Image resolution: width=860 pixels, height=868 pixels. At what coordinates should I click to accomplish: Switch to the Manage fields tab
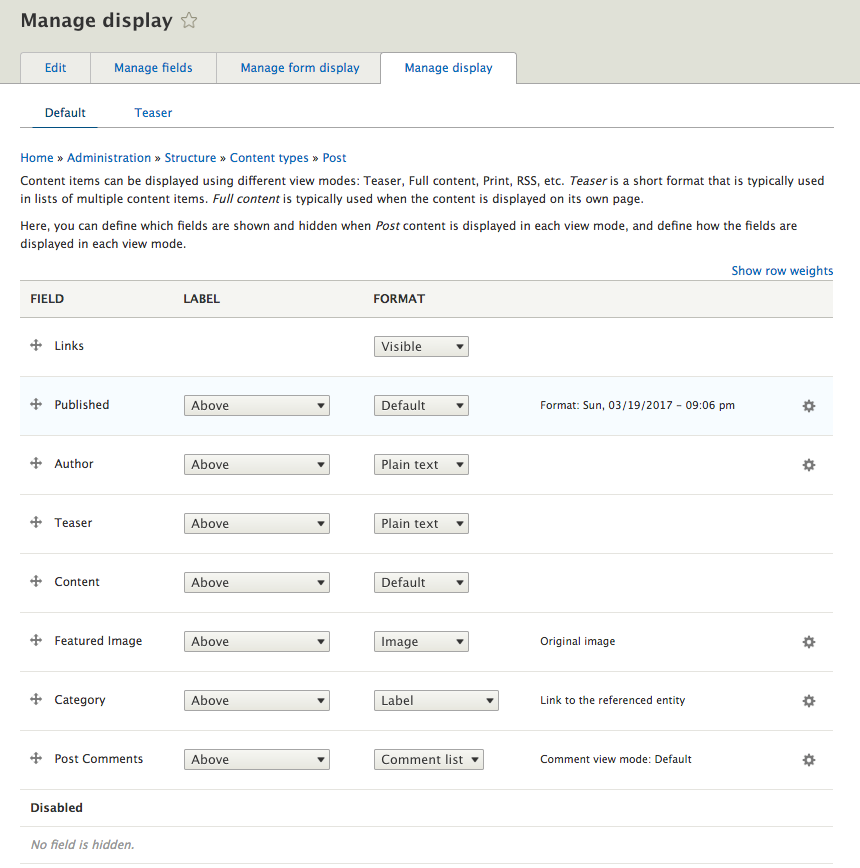153,68
